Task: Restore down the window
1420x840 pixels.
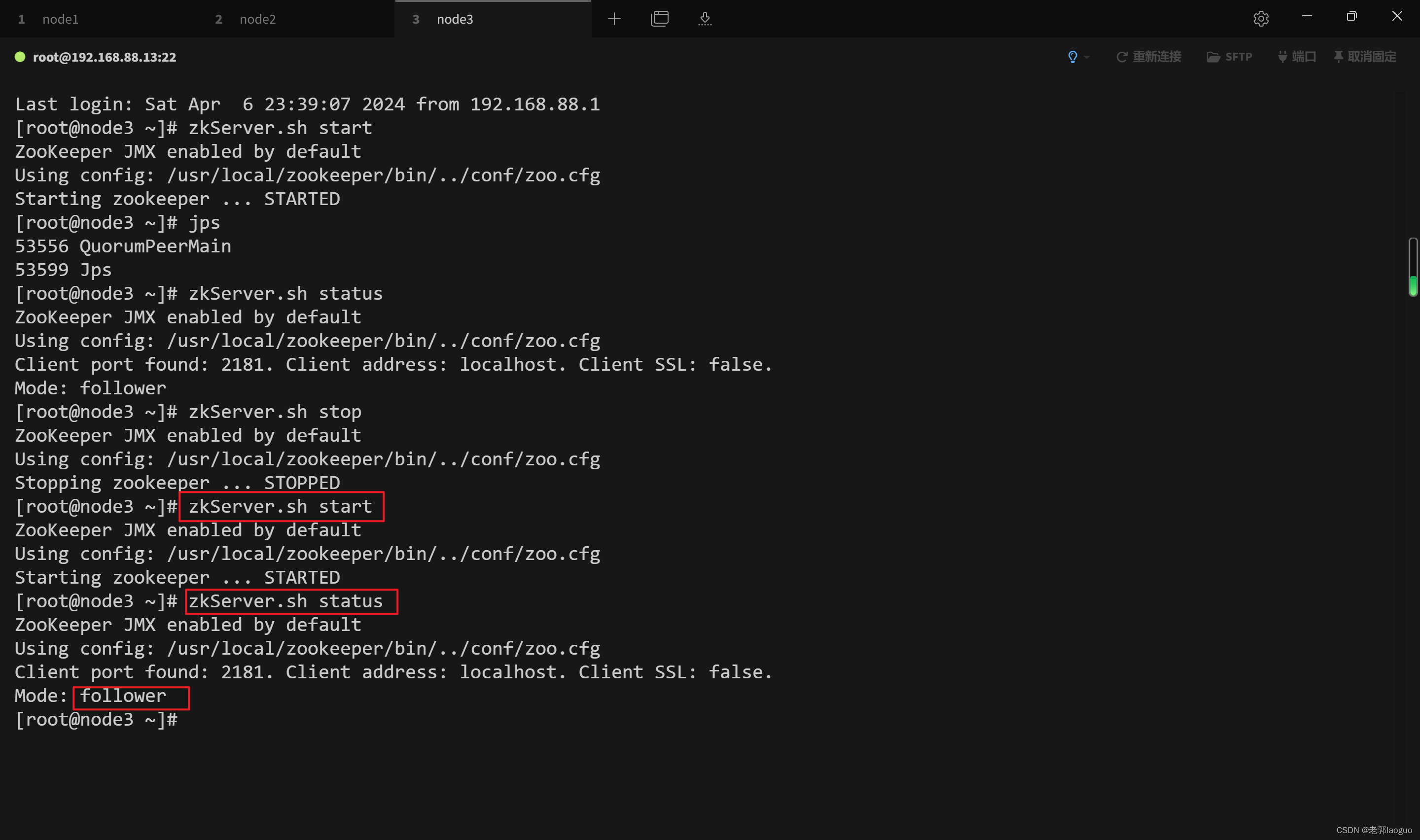Action: 1351,16
